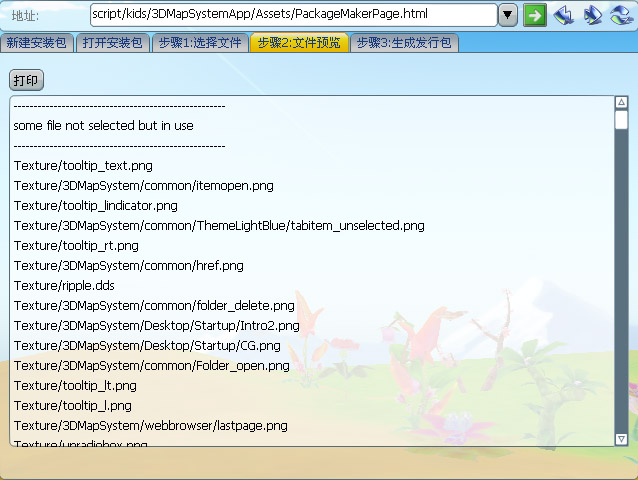
Task: Click the scrollbar up arrow
Action: pos(621,102)
